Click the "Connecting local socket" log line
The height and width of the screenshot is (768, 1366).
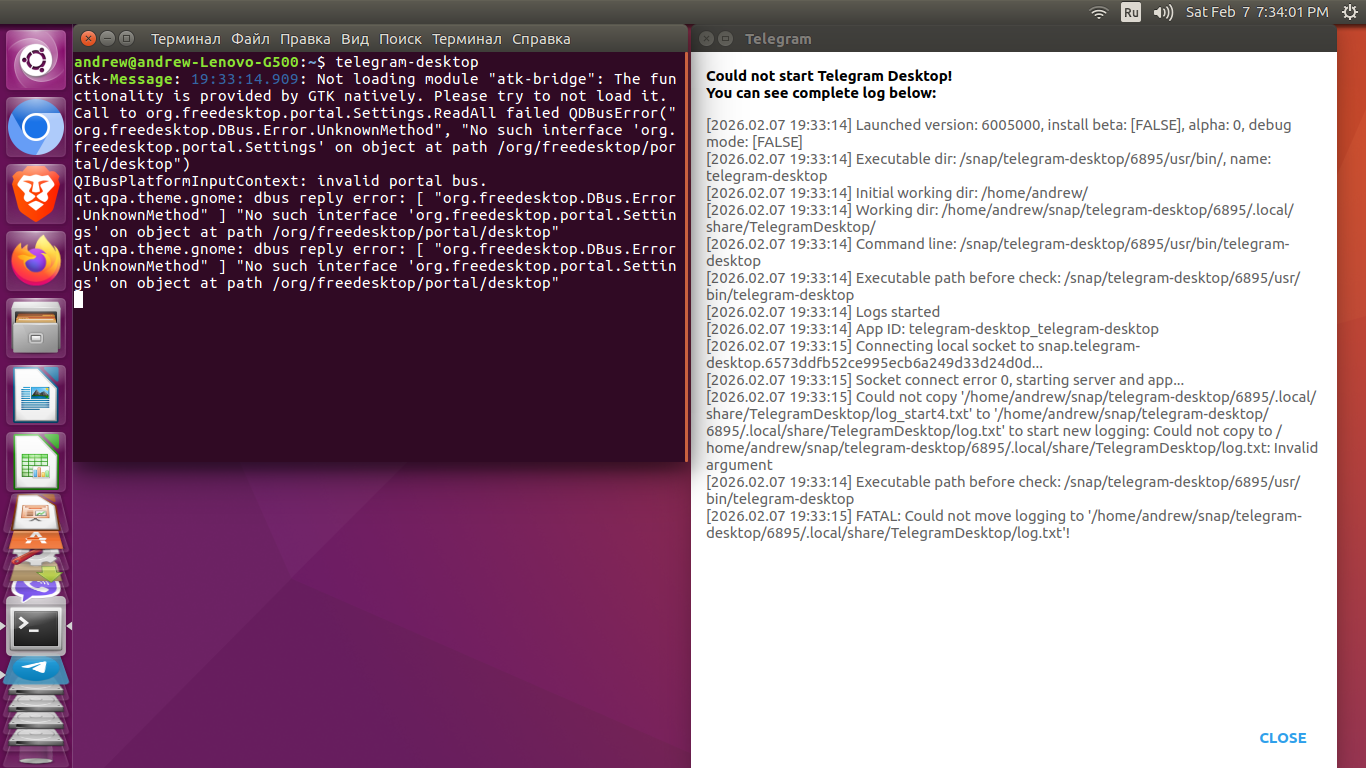click(x=923, y=355)
